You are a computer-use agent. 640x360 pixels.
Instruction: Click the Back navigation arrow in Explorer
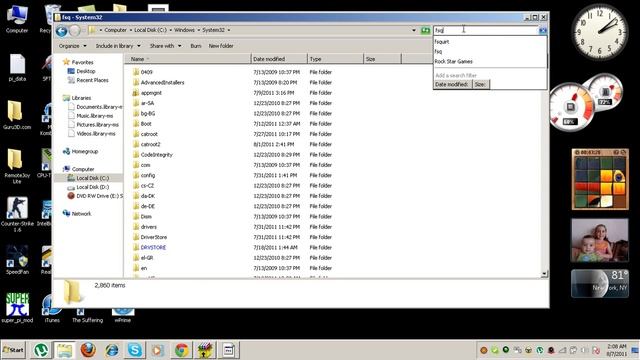(x=62, y=31)
